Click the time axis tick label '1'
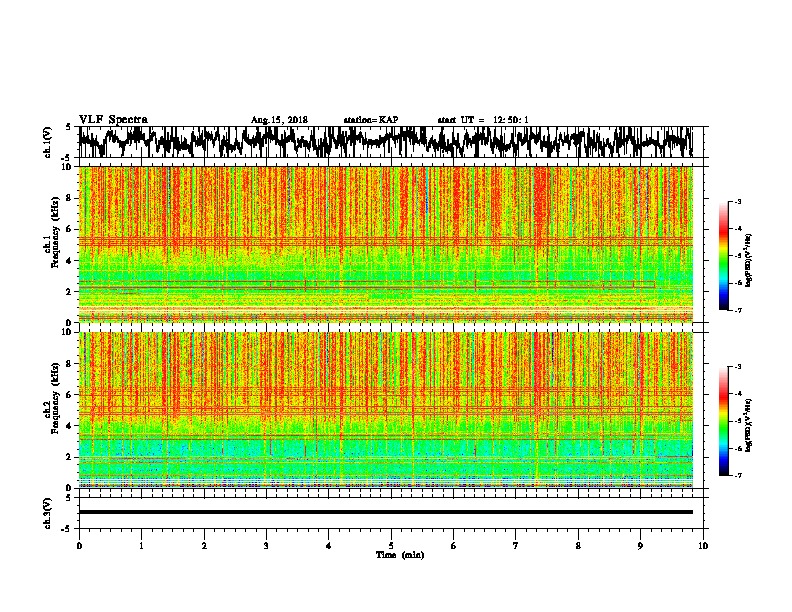 pyautogui.click(x=141, y=546)
